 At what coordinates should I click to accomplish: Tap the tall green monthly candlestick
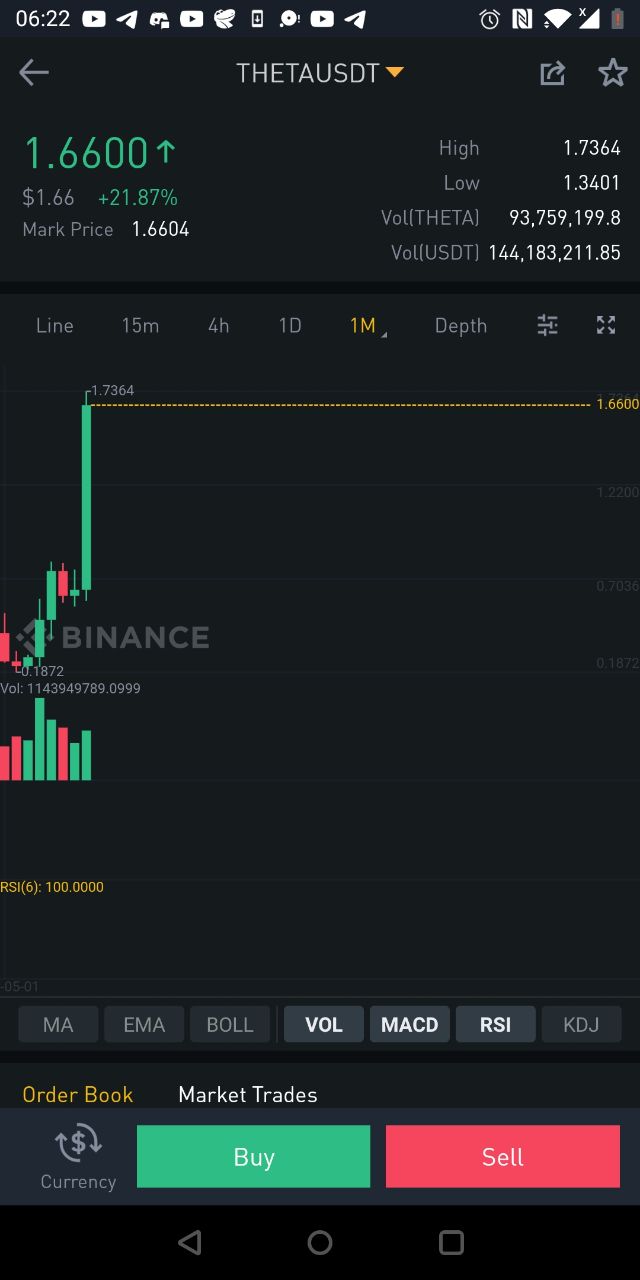tap(87, 495)
